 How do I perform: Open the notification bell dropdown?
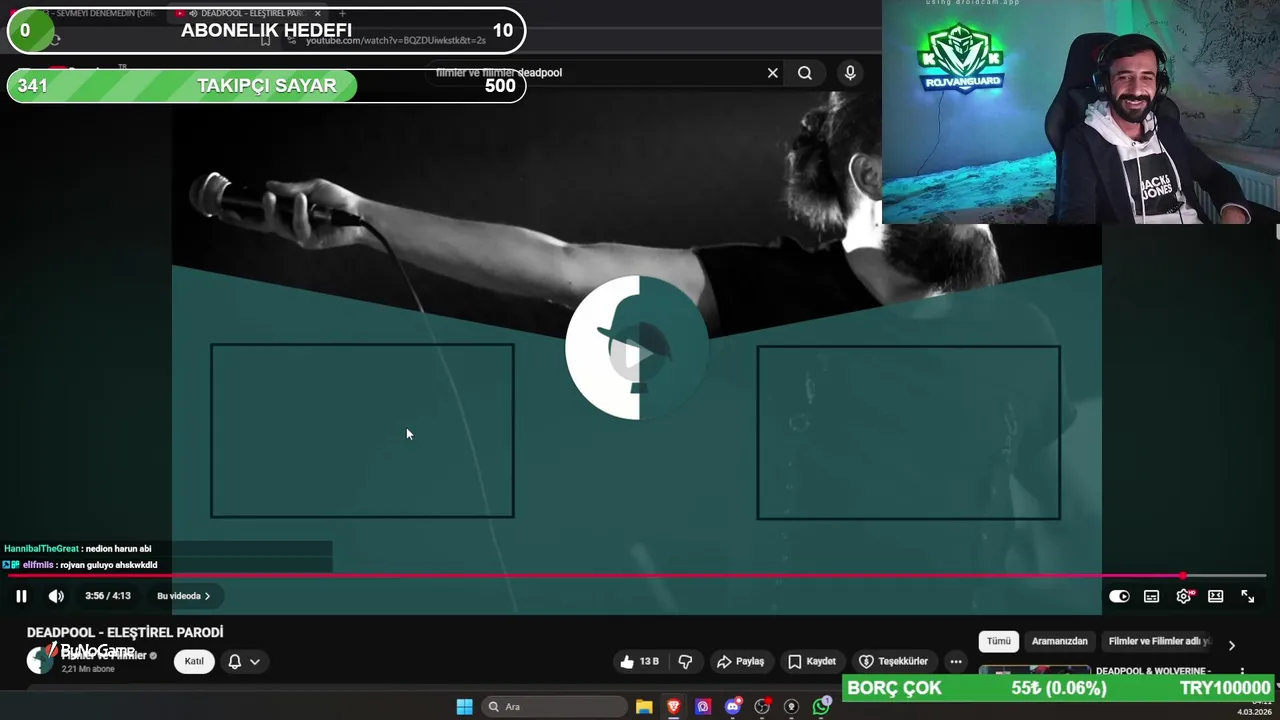(x=244, y=661)
